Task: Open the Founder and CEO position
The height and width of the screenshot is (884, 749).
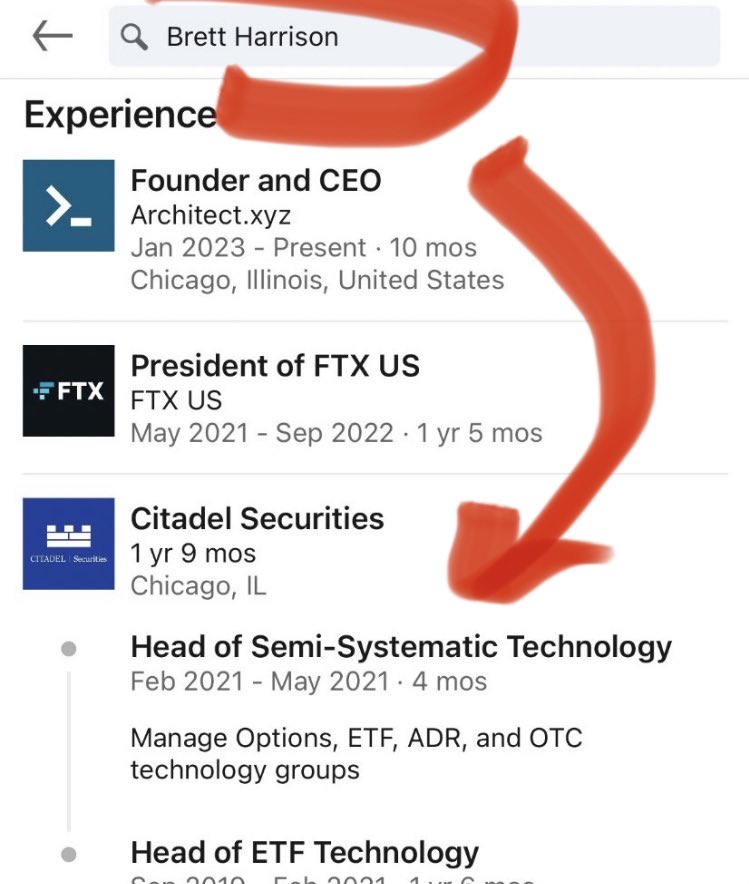Action: pos(256,181)
